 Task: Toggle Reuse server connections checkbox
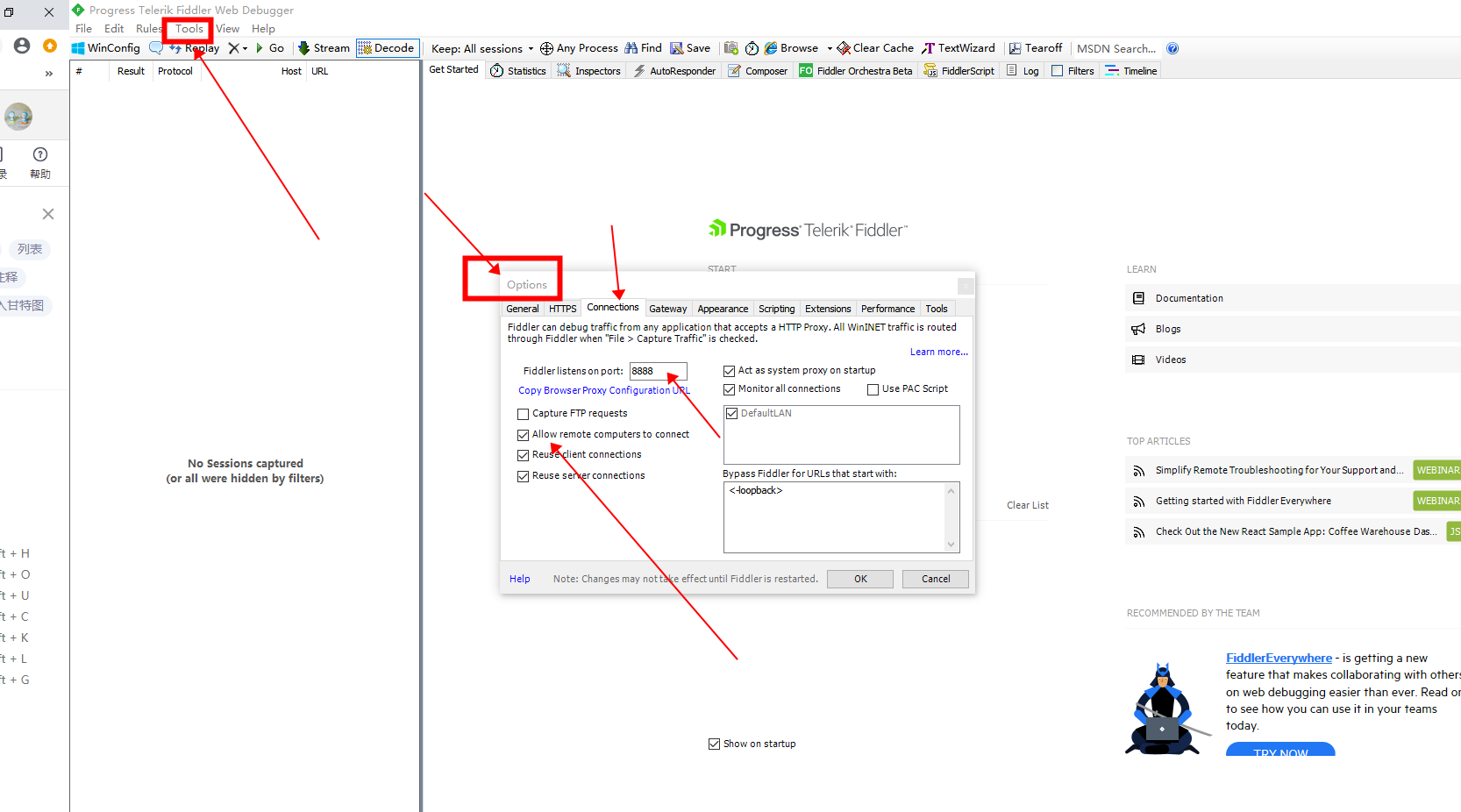click(524, 476)
